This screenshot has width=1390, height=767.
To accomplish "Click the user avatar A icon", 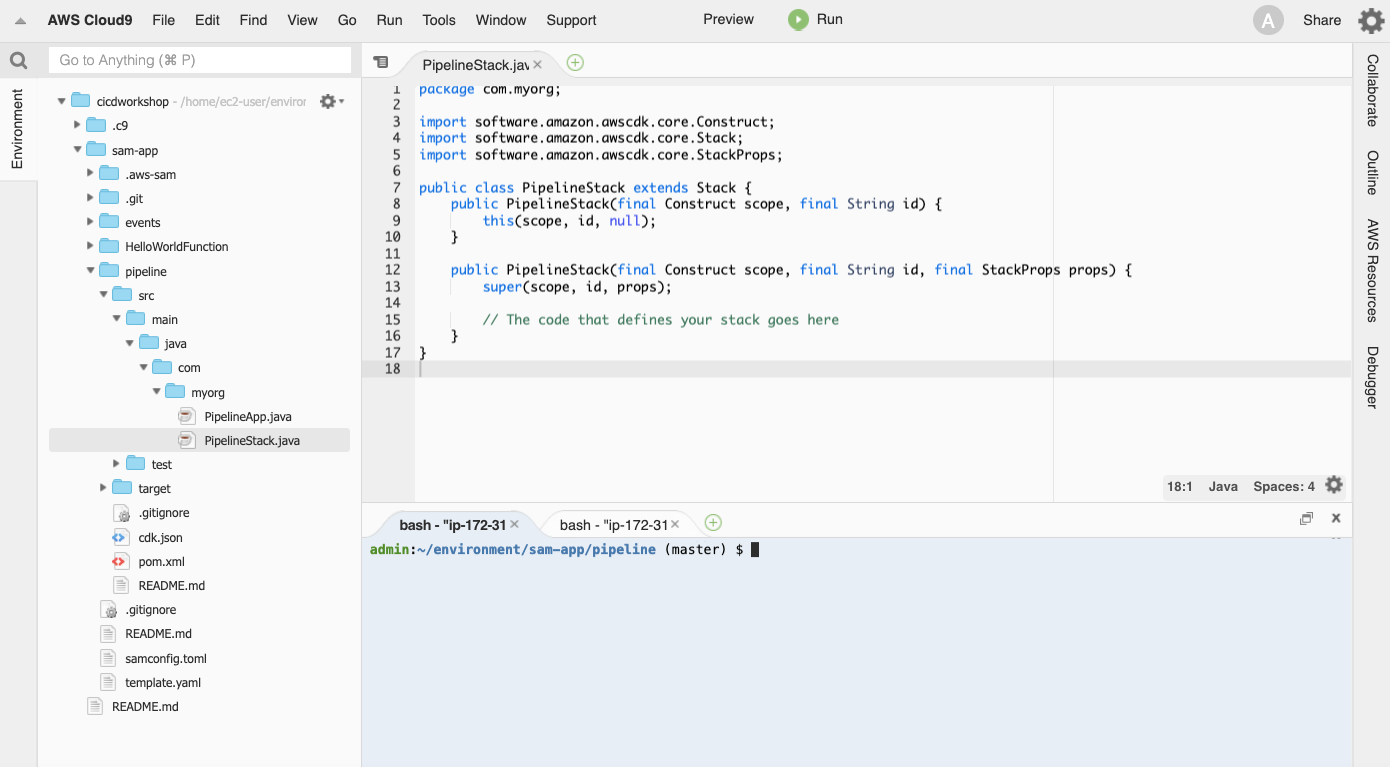I will 1268,20.
